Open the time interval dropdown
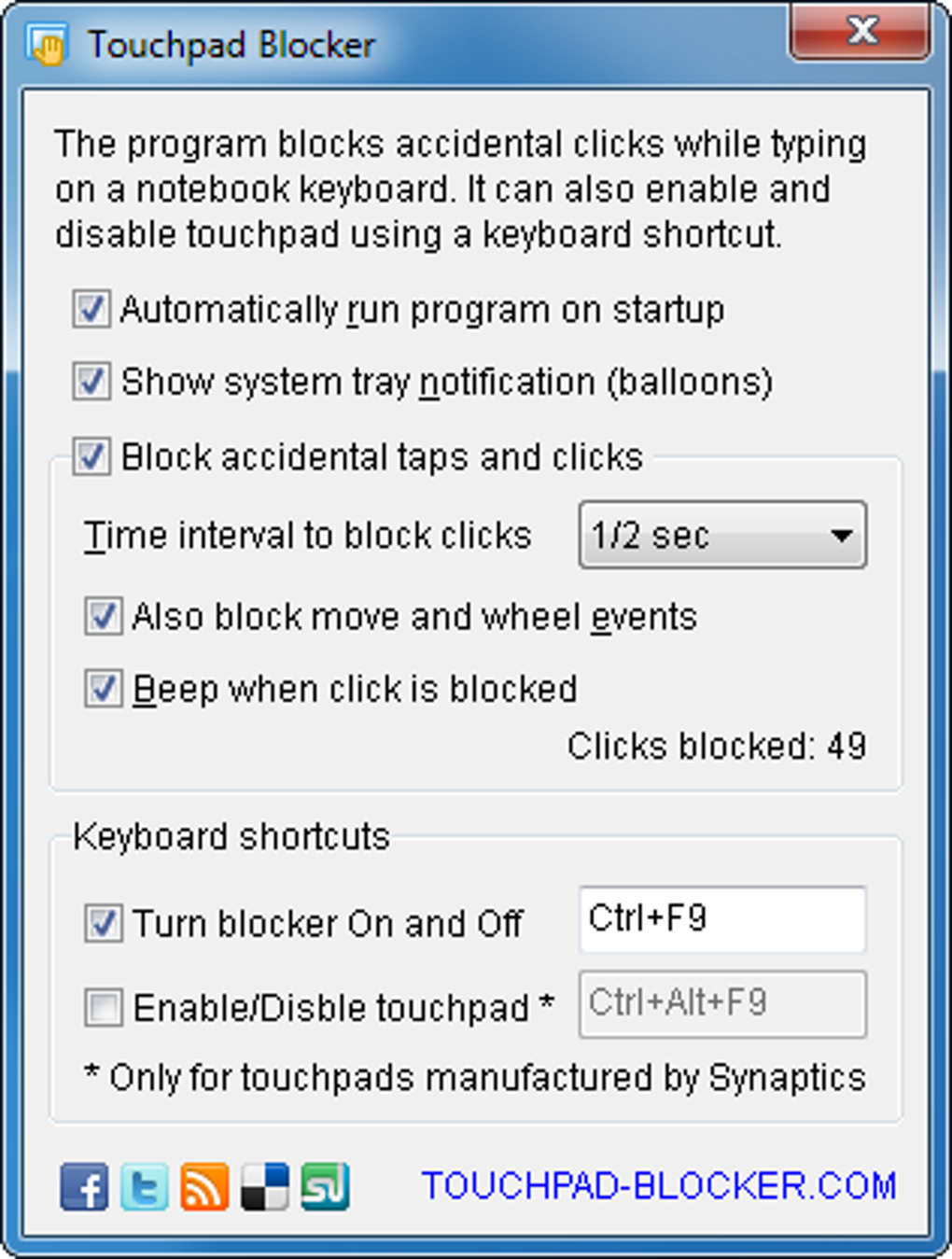The image size is (952, 1259). (x=721, y=536)
